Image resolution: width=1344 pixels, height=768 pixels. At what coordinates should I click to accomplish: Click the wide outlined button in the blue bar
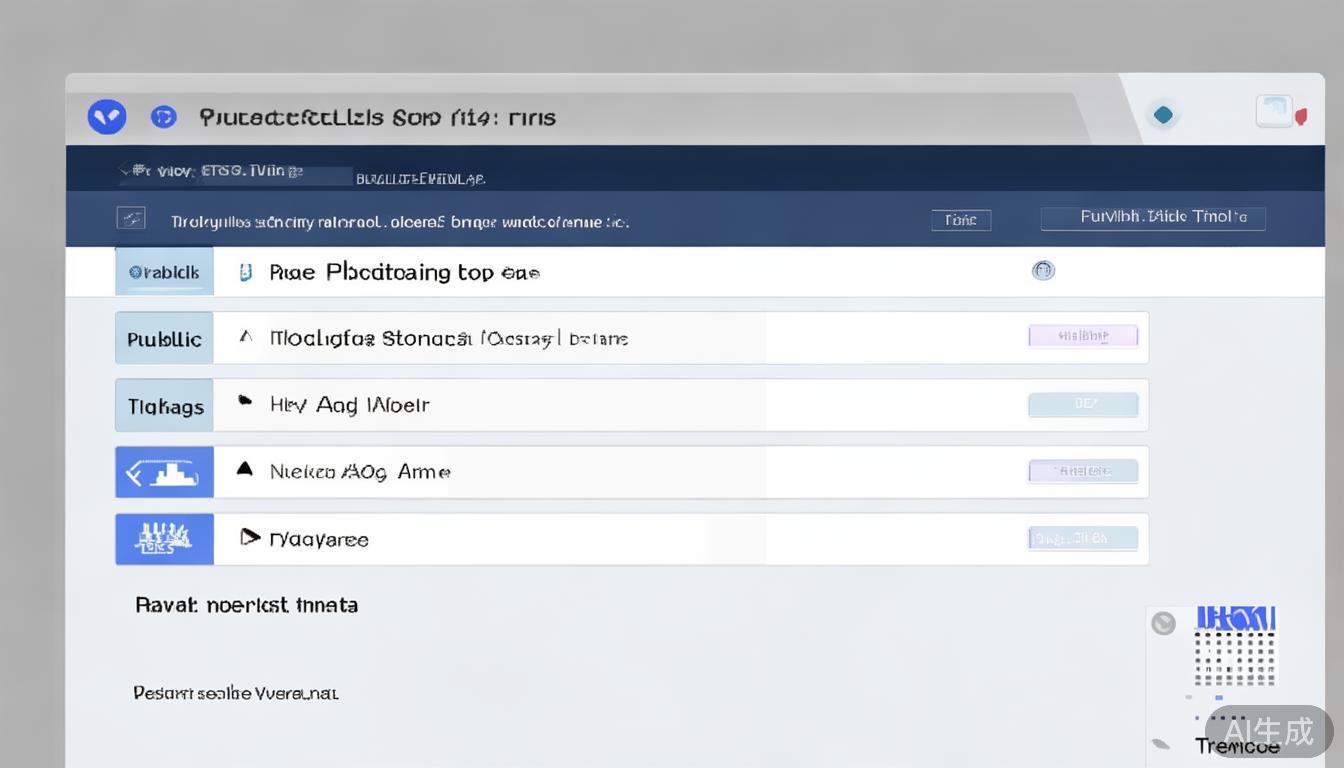pyautogui.click(x=1152, y=217)
